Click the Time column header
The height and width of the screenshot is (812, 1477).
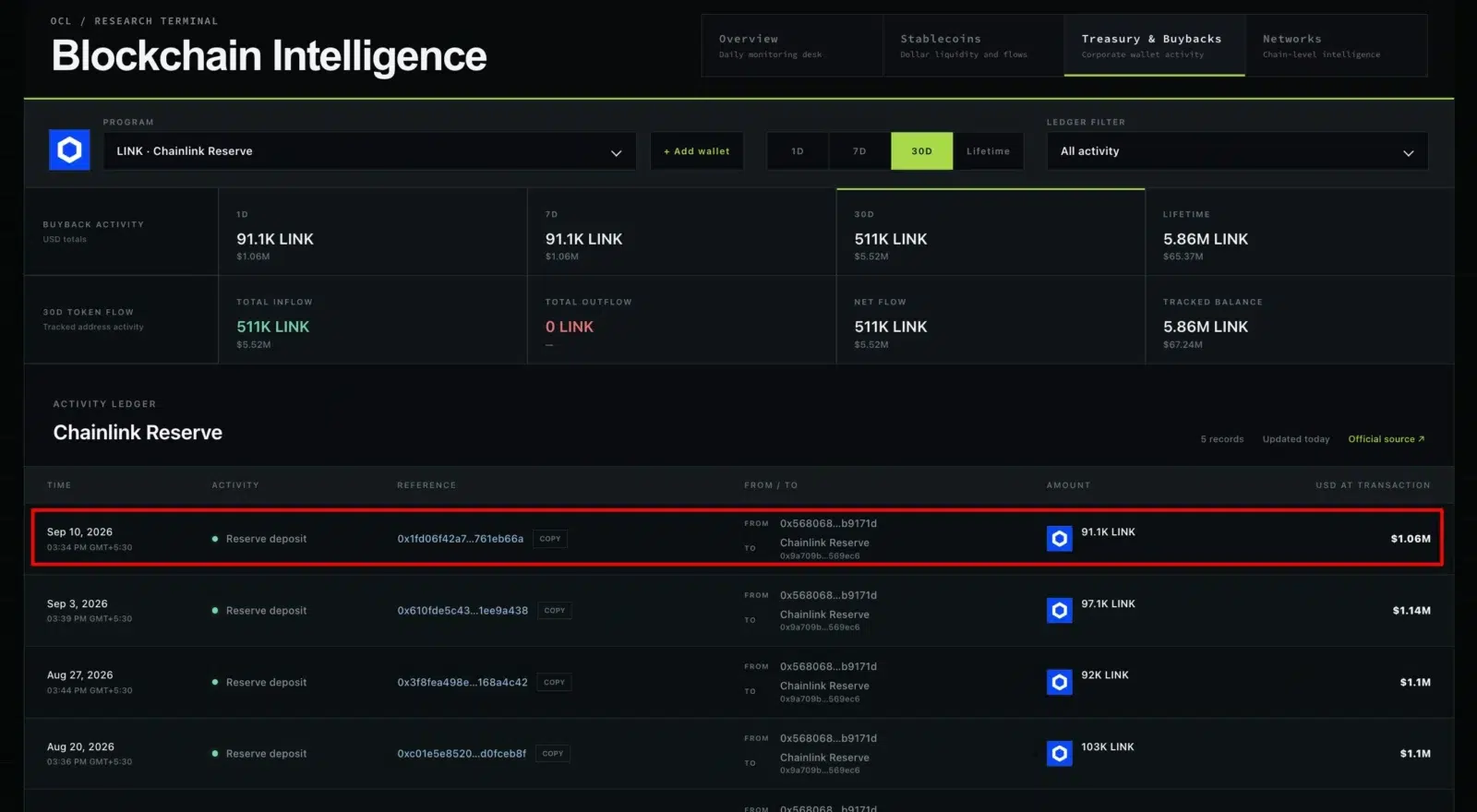(59, 485)
